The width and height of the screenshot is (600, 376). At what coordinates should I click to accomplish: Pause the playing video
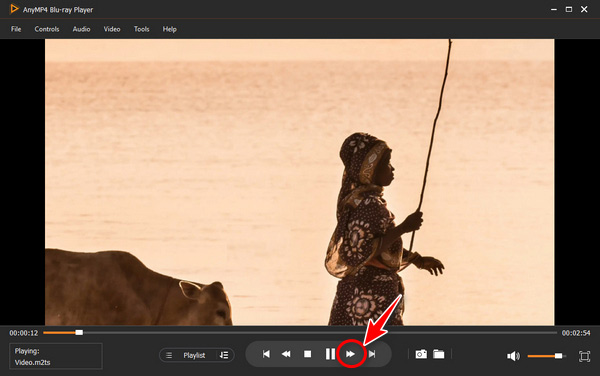point(330,354)
